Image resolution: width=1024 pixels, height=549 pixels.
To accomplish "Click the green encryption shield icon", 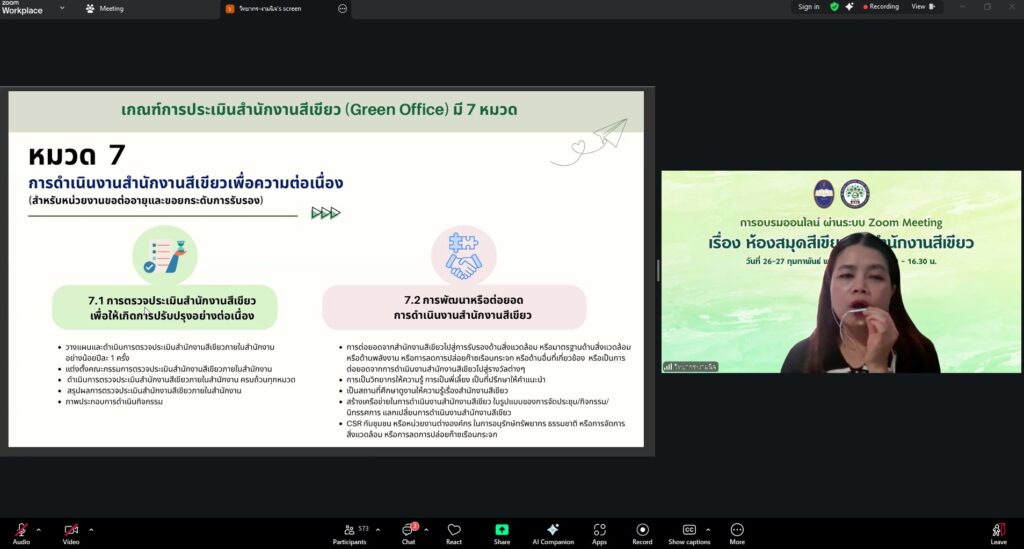I will pos(834,7).
